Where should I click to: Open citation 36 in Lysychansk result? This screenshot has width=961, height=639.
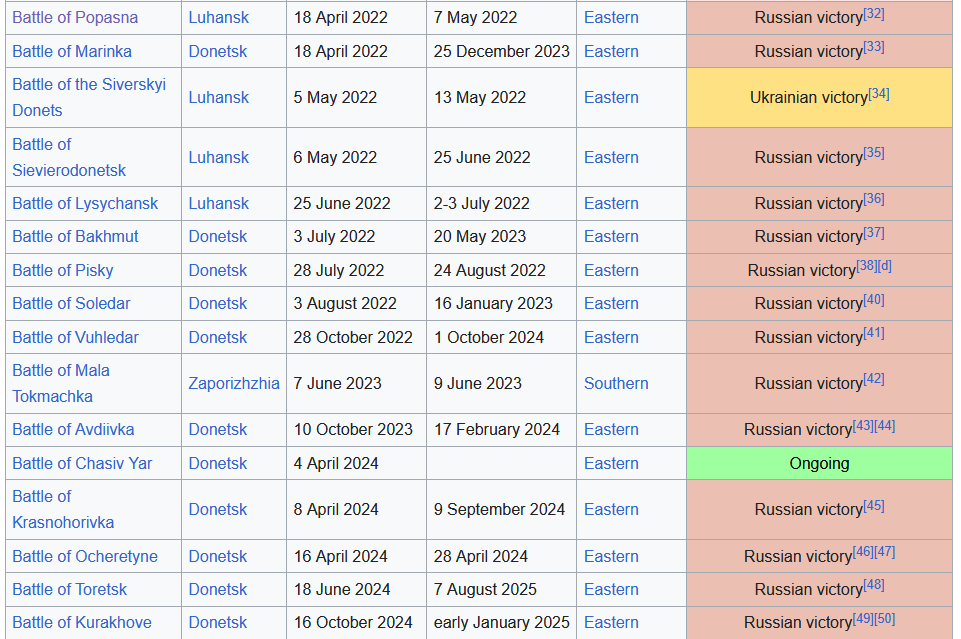click(x=874, y=199)
